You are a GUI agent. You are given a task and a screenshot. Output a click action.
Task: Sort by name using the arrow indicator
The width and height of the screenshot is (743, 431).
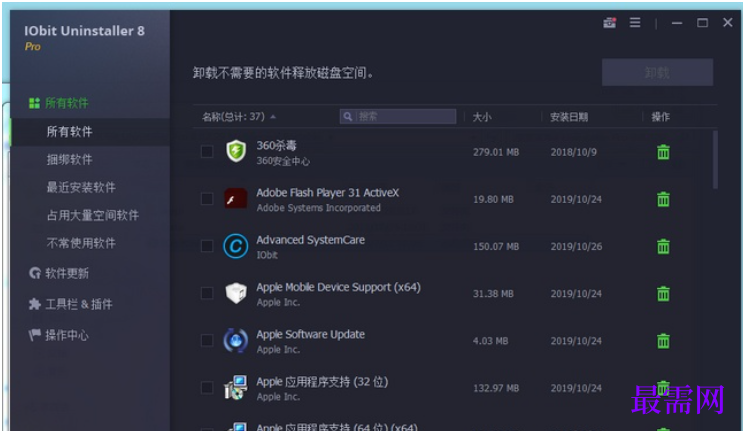[273, 117]
